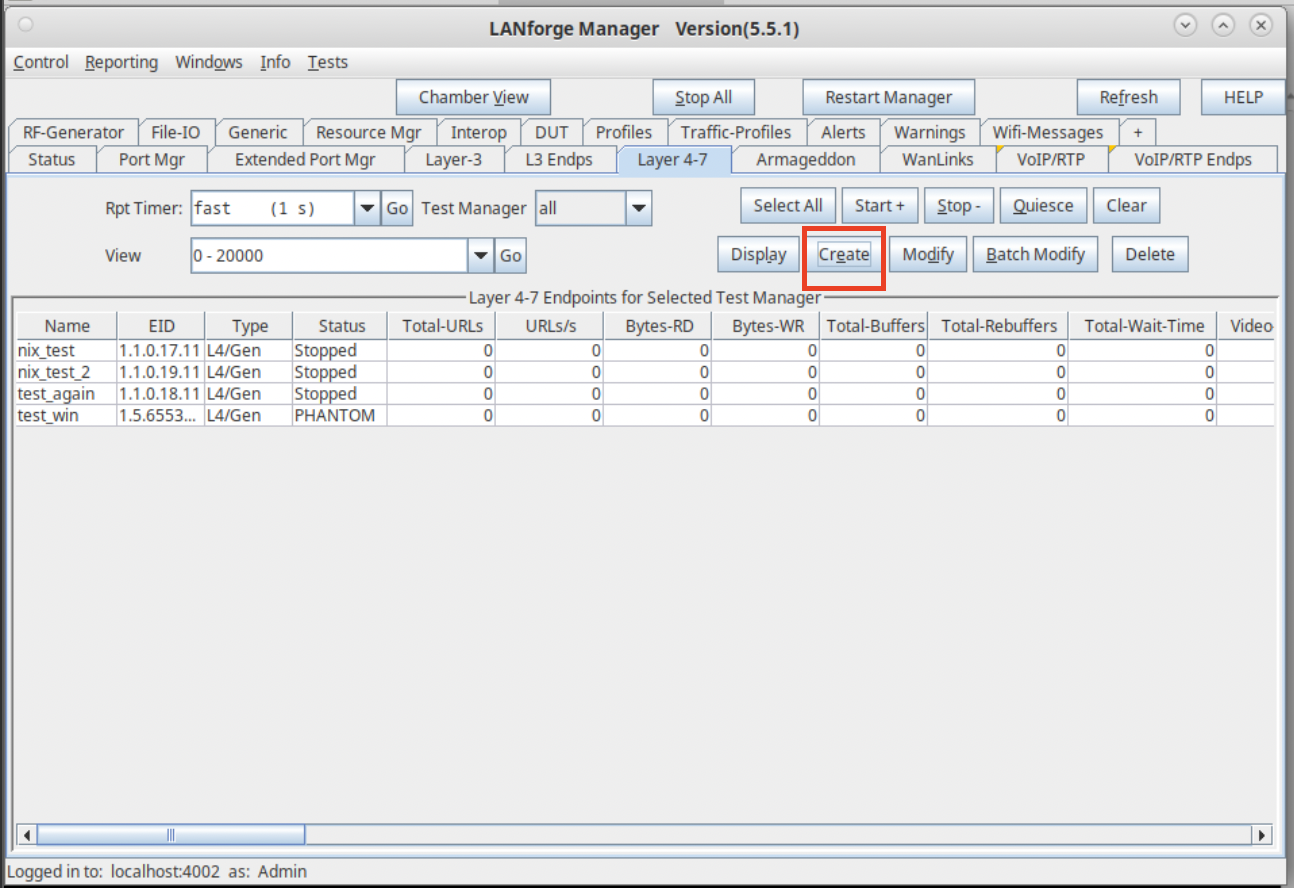Switch to the Traffic-Profiles tab
1294x888 pixels.
click(x=736, y=132)
